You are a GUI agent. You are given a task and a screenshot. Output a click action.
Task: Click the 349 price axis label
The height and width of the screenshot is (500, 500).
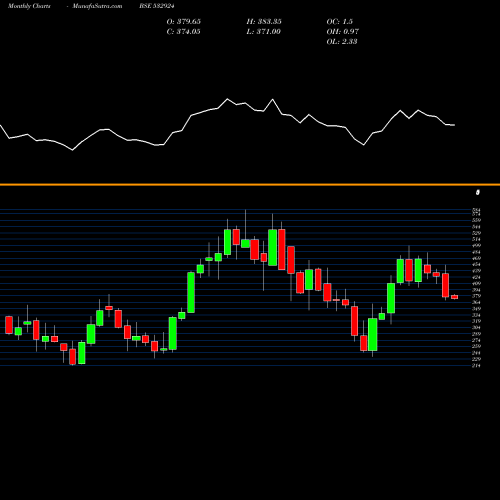[x=476, y=309]
